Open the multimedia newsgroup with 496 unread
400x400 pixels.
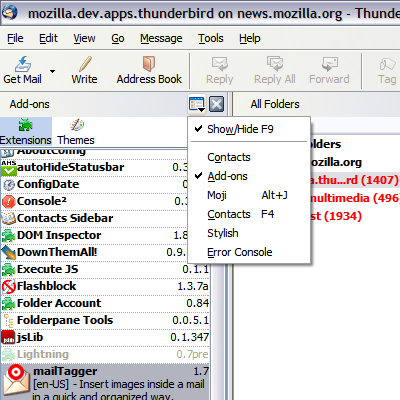point(355,198)
